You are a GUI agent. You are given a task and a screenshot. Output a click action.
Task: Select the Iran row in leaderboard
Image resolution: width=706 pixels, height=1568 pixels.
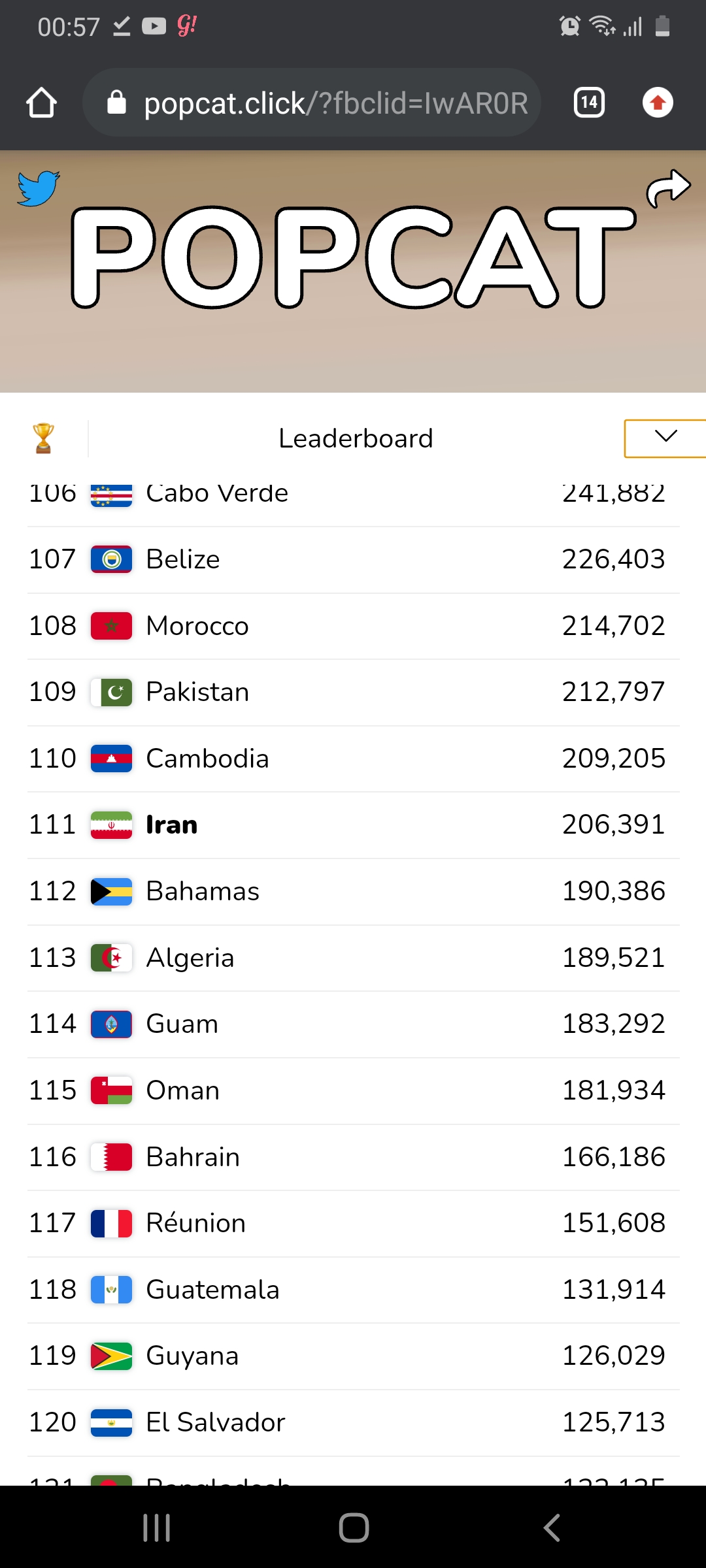click(354, 825)
